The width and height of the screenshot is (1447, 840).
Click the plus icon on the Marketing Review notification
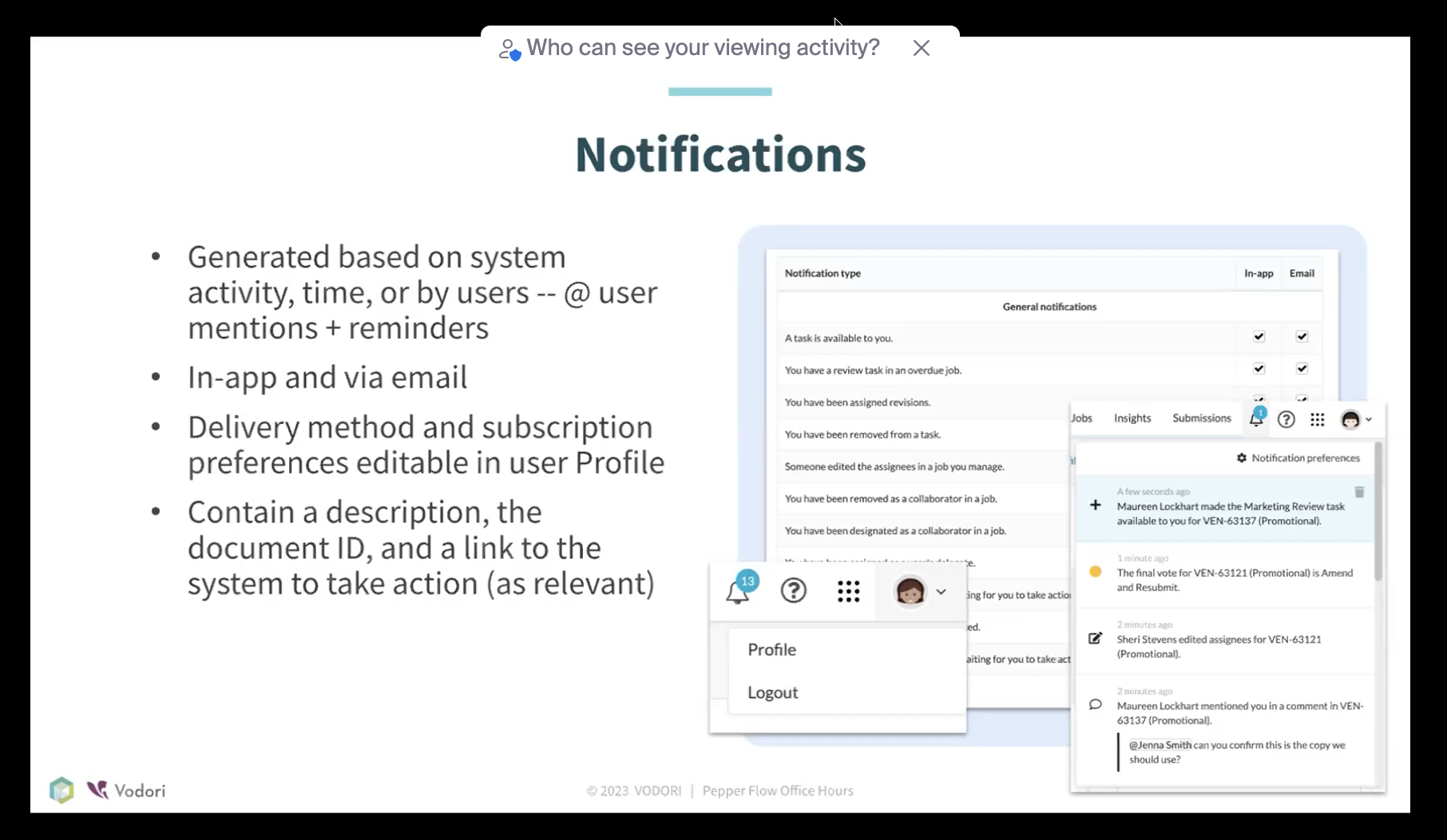(x=1094, y=505)
